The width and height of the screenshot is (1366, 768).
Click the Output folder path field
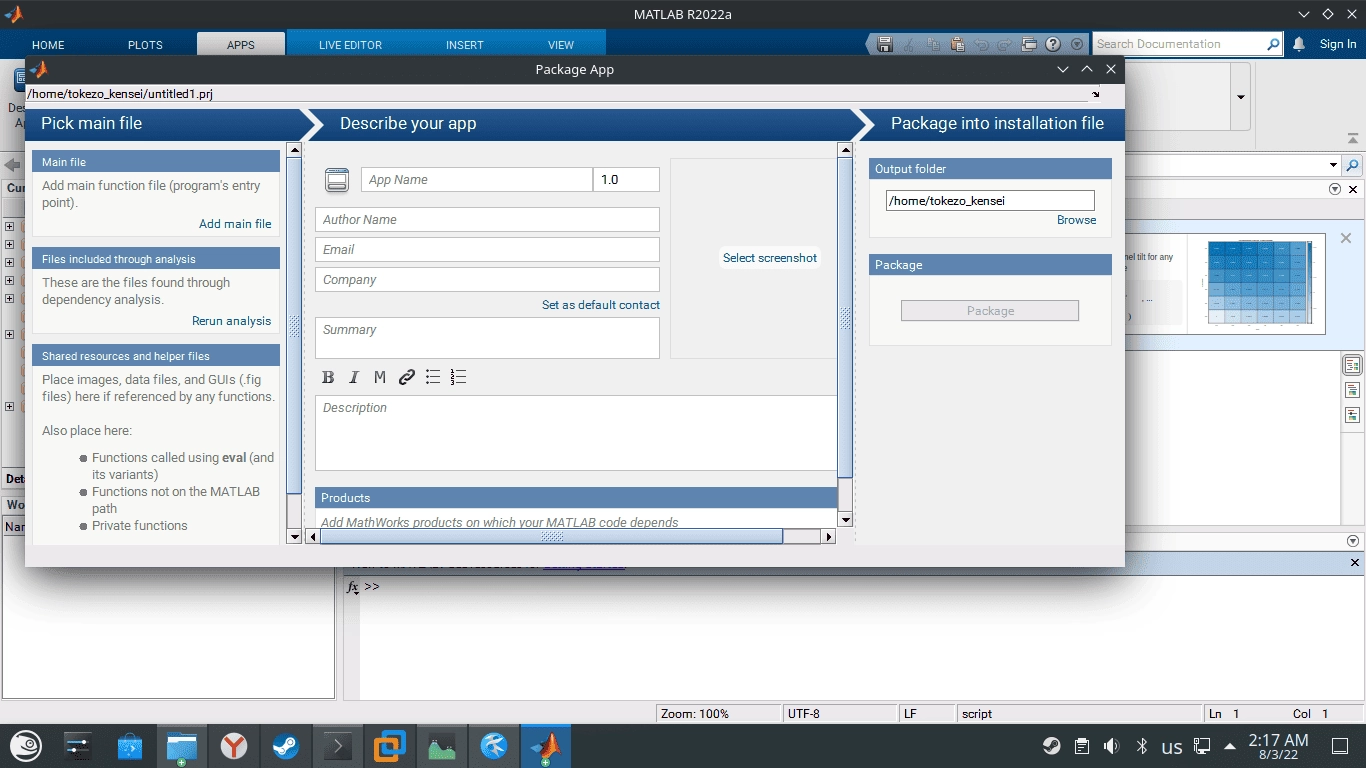click(990, 201)
